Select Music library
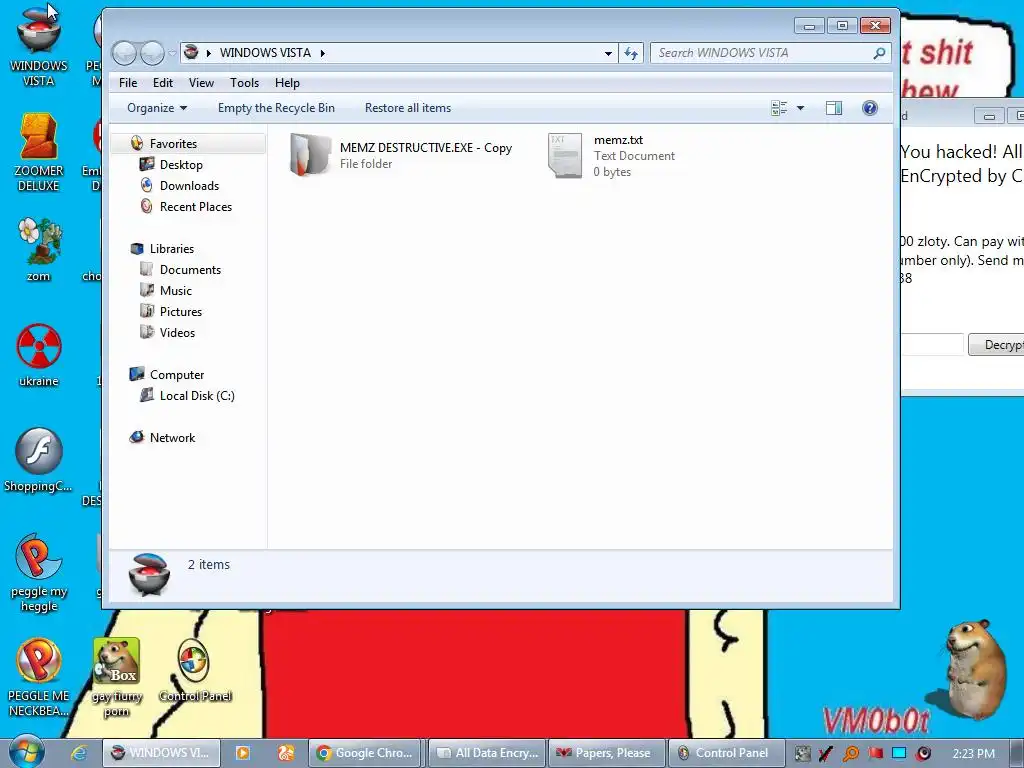 (x=176, y=291)
